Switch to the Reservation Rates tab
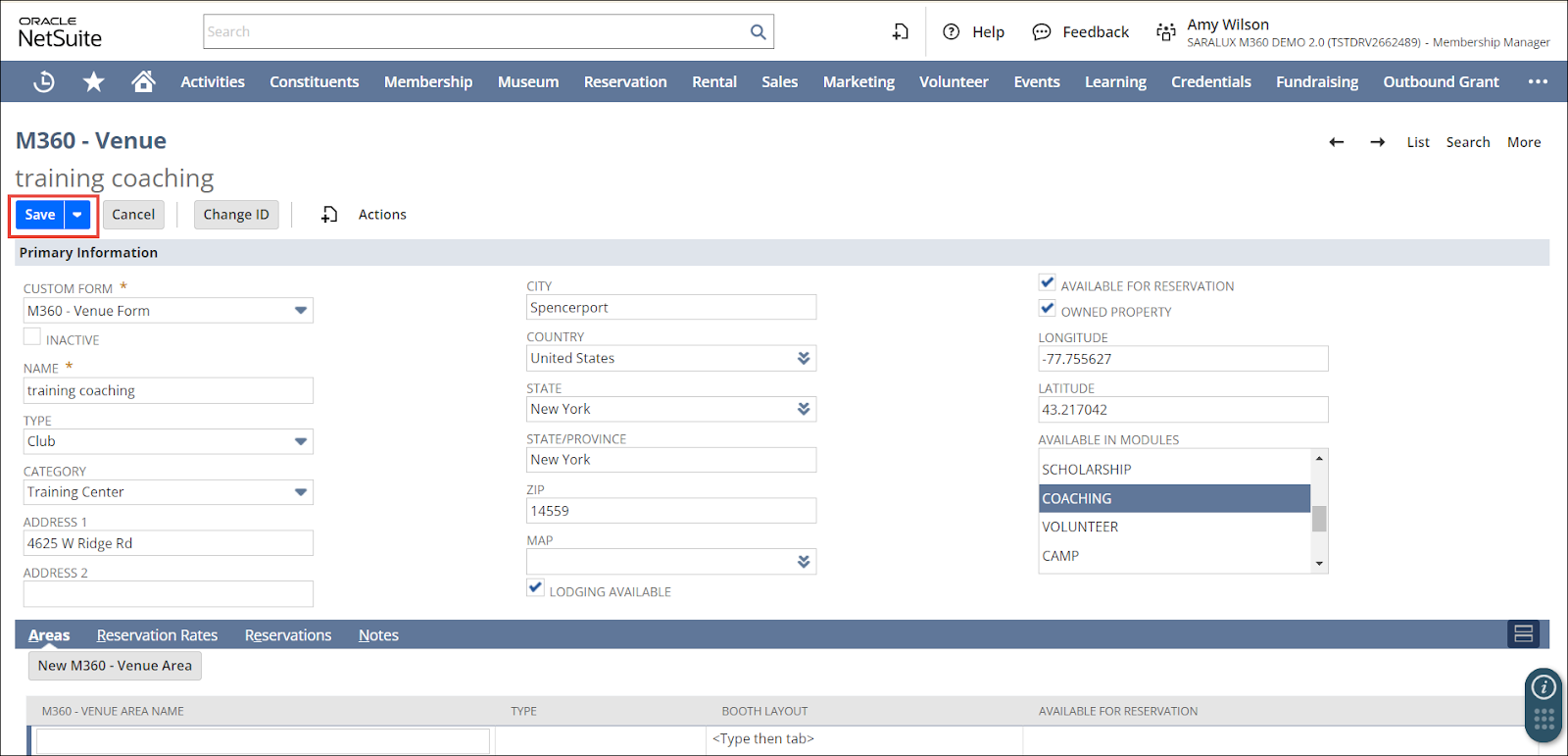Viewport: 1568px width, 756px height. [x=157, y=635]
